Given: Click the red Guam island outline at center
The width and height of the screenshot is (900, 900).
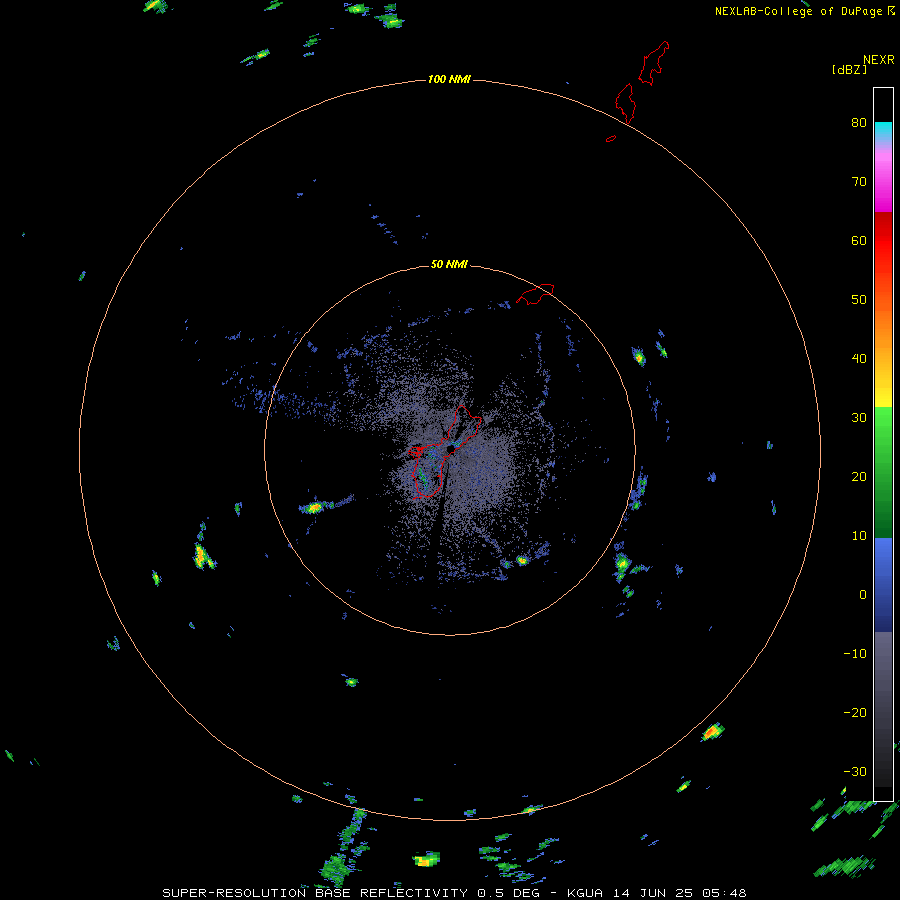Looking at the screenshot, I should [445, 452].
